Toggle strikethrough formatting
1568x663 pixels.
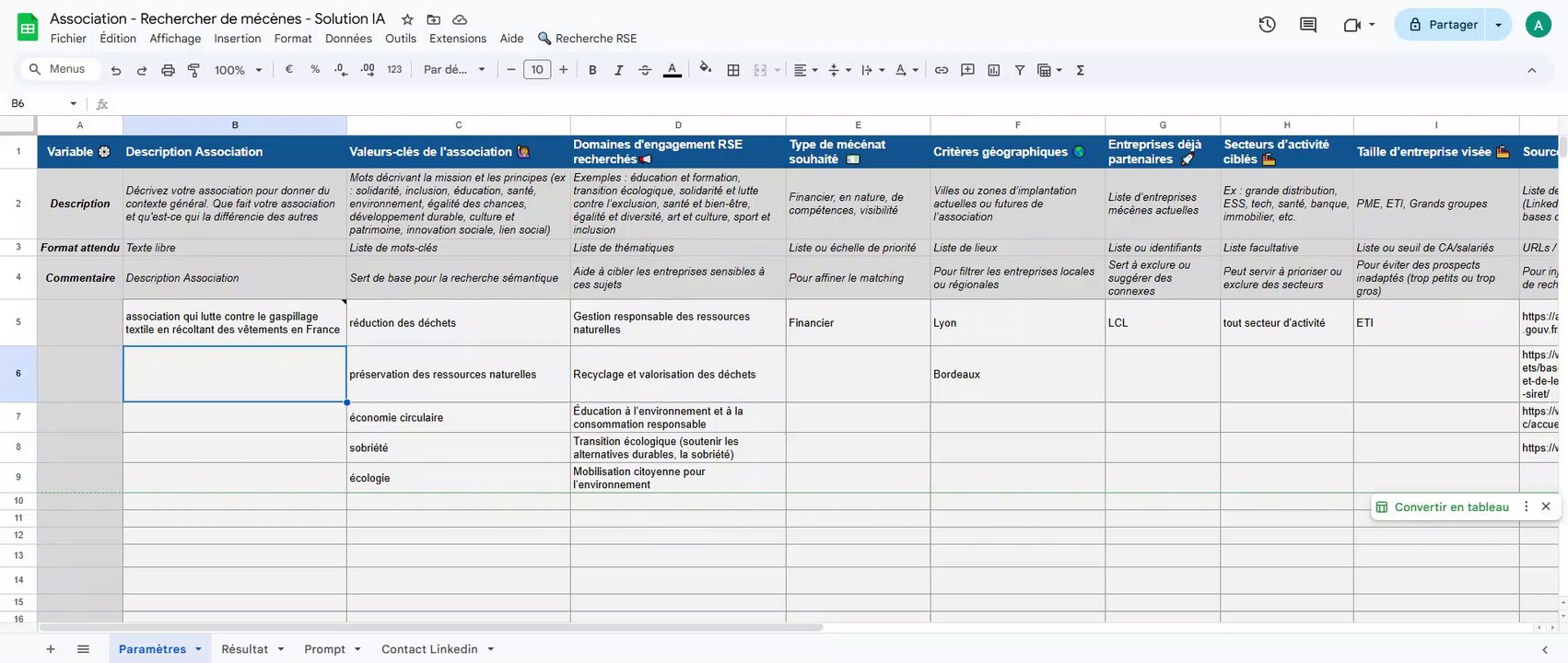645,70
